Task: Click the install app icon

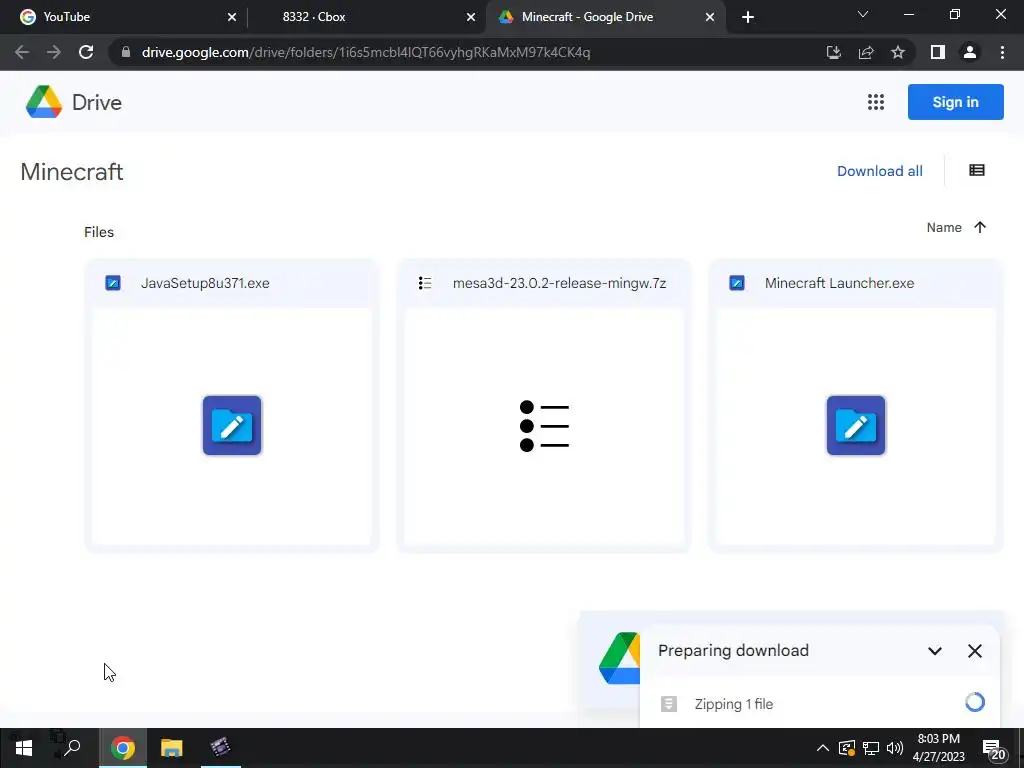Action: click(833, 52)
